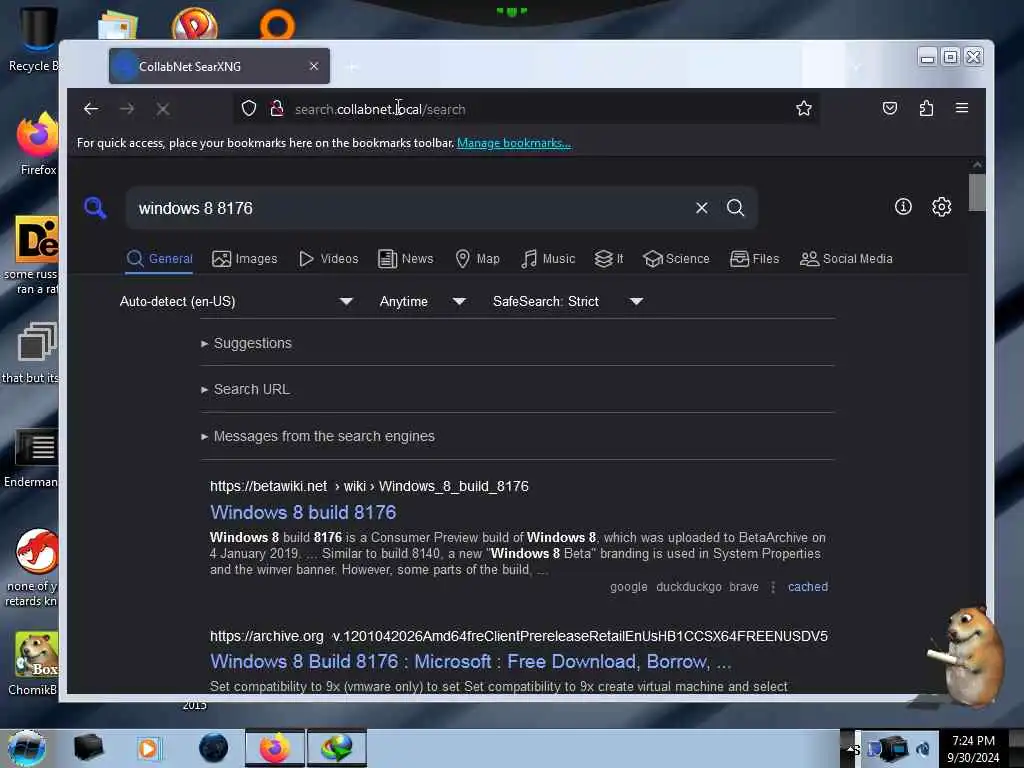Open the SearXNG about info icon
The width and height of the screenshot is (1024, 768).
[x=903, y=207]
